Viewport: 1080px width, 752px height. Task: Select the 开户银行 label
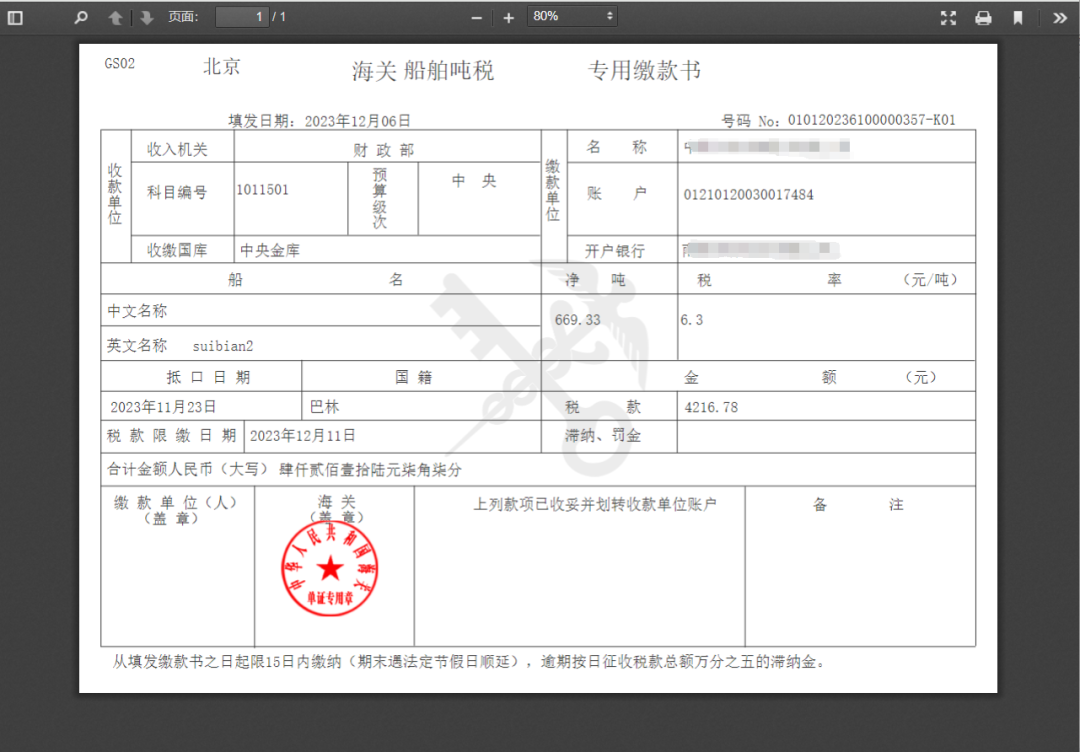pos(615,251)
